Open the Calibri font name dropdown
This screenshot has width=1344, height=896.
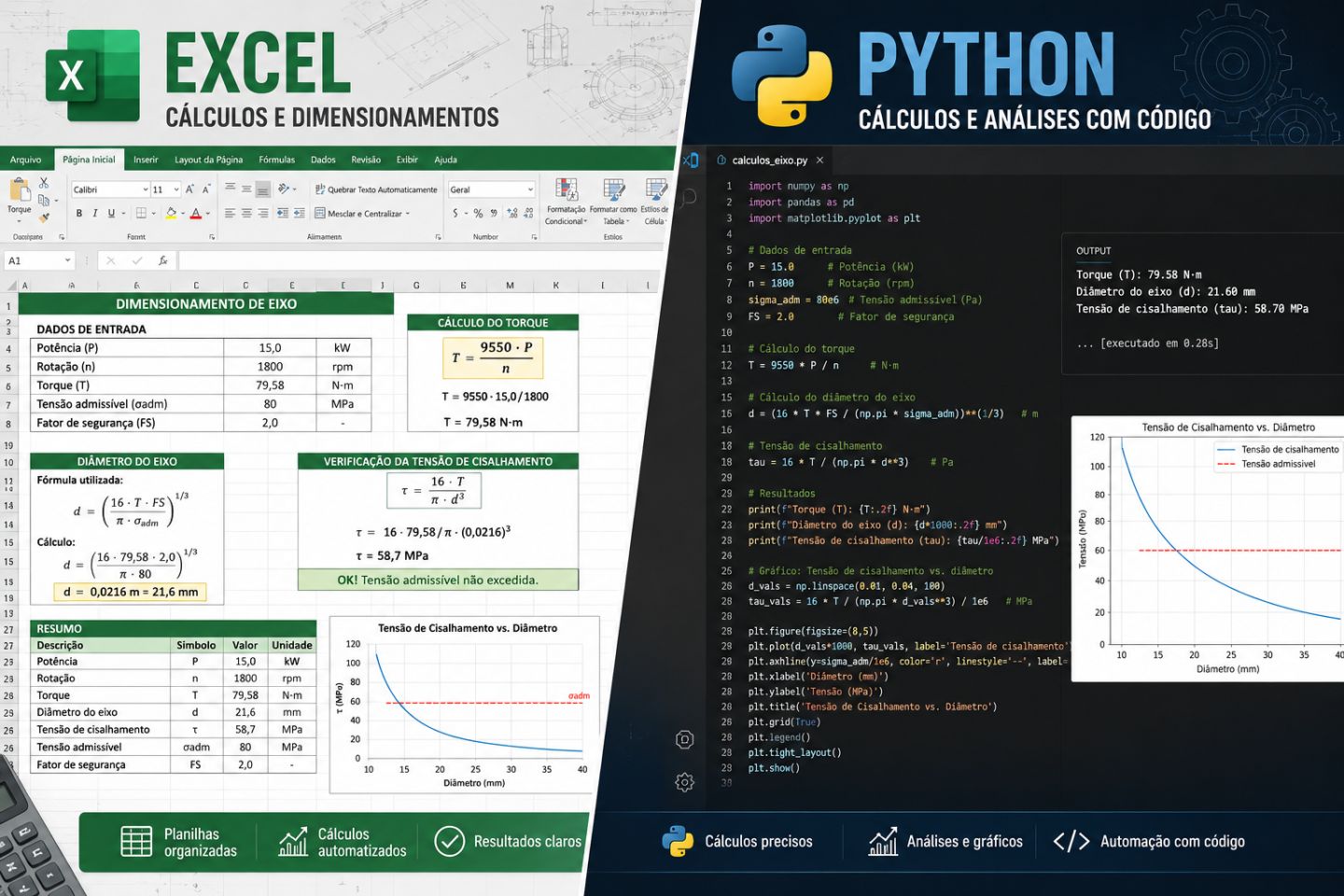[146, 189]
